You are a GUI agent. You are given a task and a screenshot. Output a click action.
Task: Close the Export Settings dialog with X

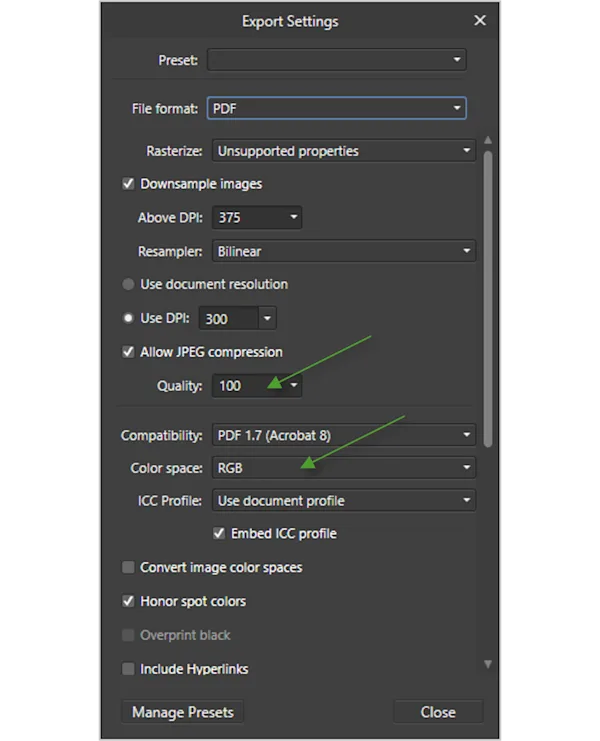pos(480,20)
